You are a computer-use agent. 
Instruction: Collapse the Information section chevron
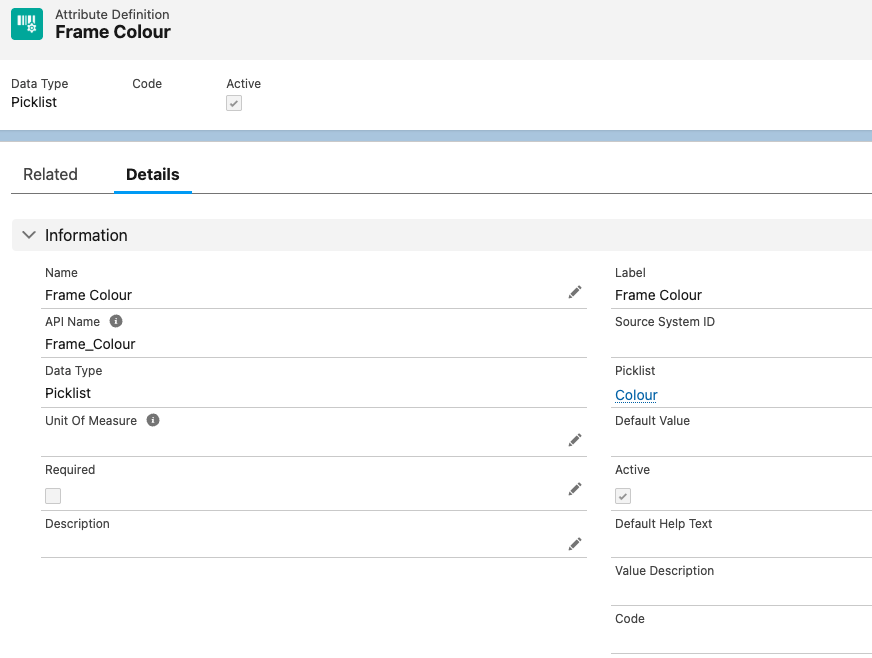[x=28, y=235]
